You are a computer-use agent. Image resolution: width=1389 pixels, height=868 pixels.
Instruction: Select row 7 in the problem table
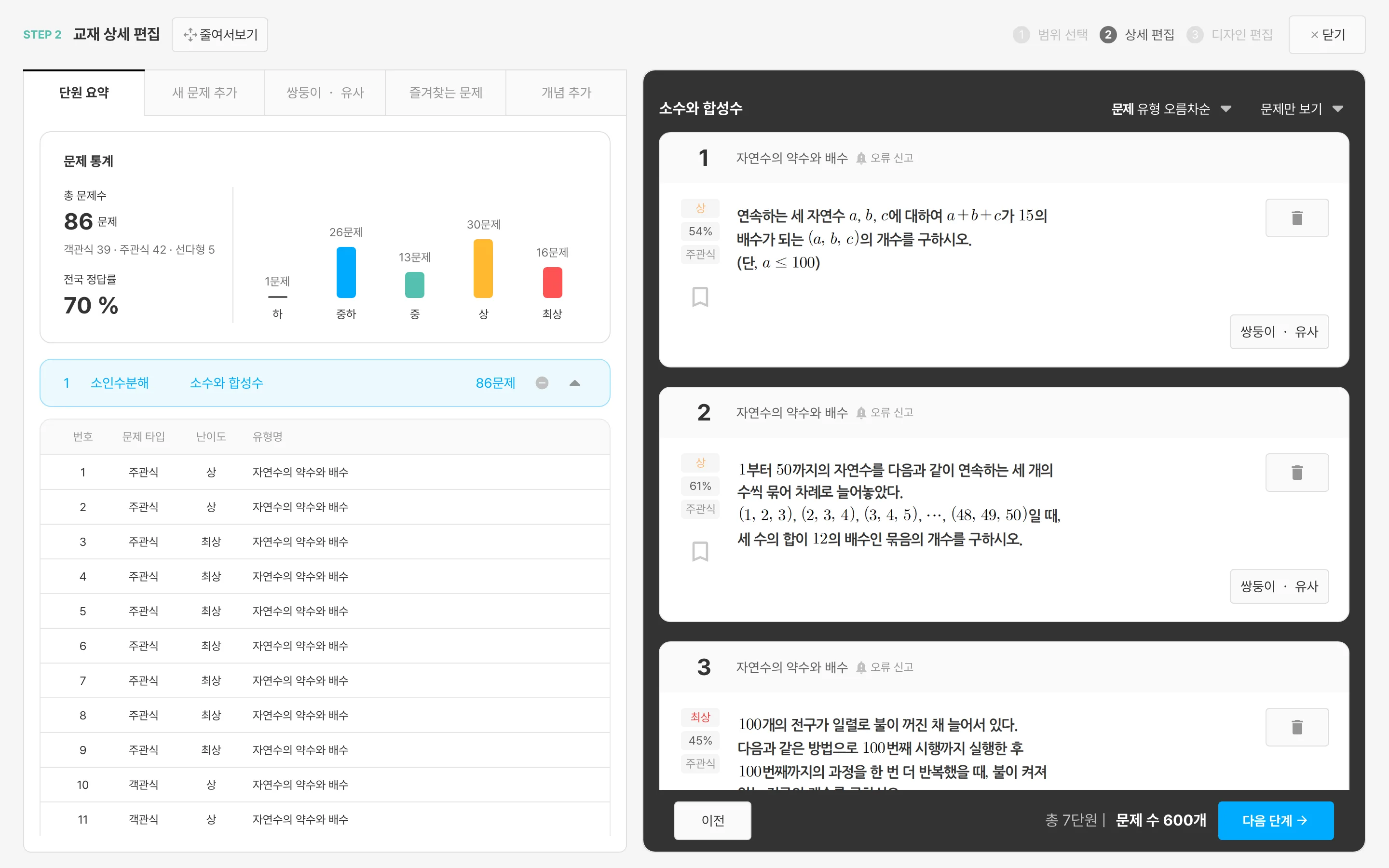coord(325,680)
